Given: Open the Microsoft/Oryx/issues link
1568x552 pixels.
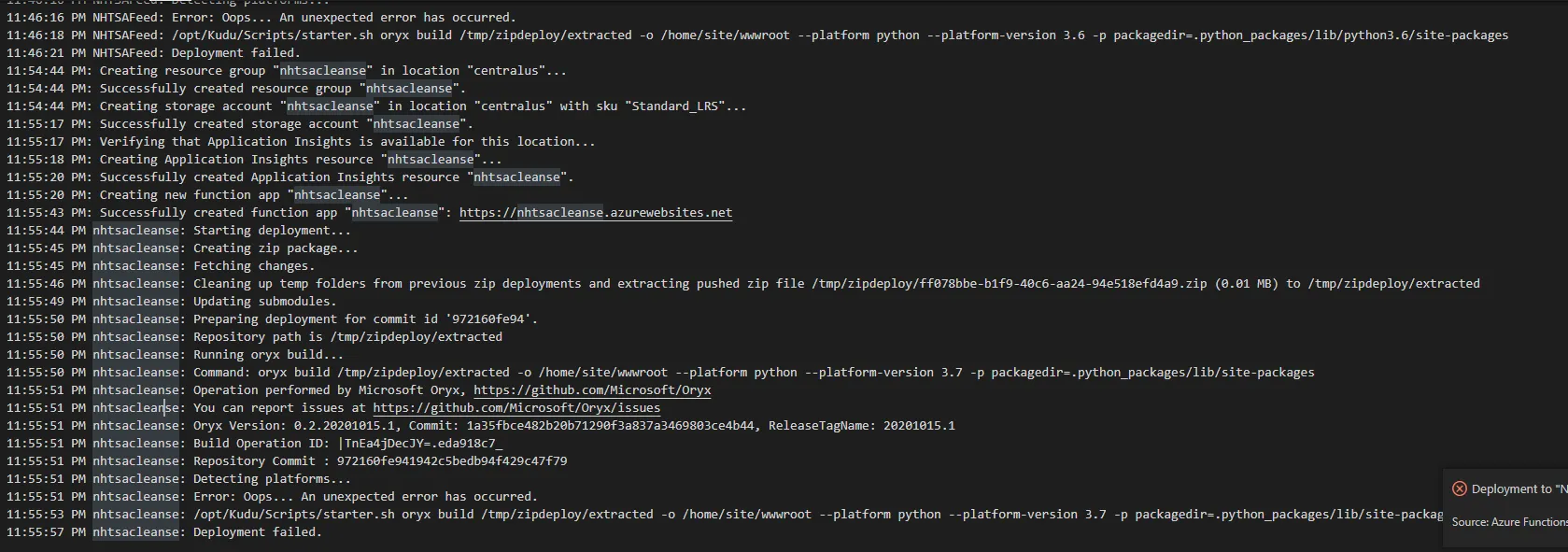Looking at the screenshot, I should [x=516, y=408].
